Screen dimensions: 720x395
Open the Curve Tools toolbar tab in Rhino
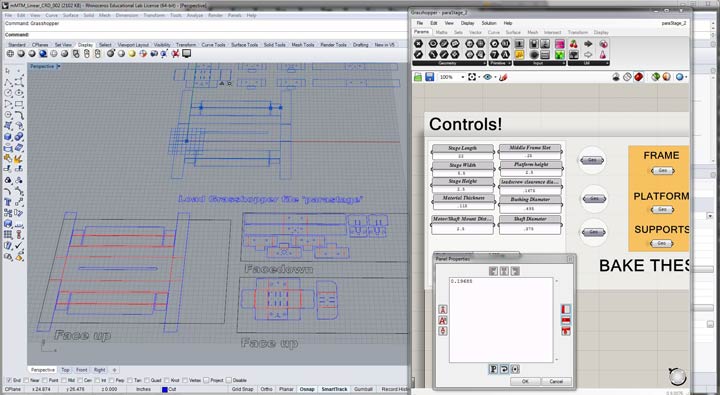click(x=214, y=45)
